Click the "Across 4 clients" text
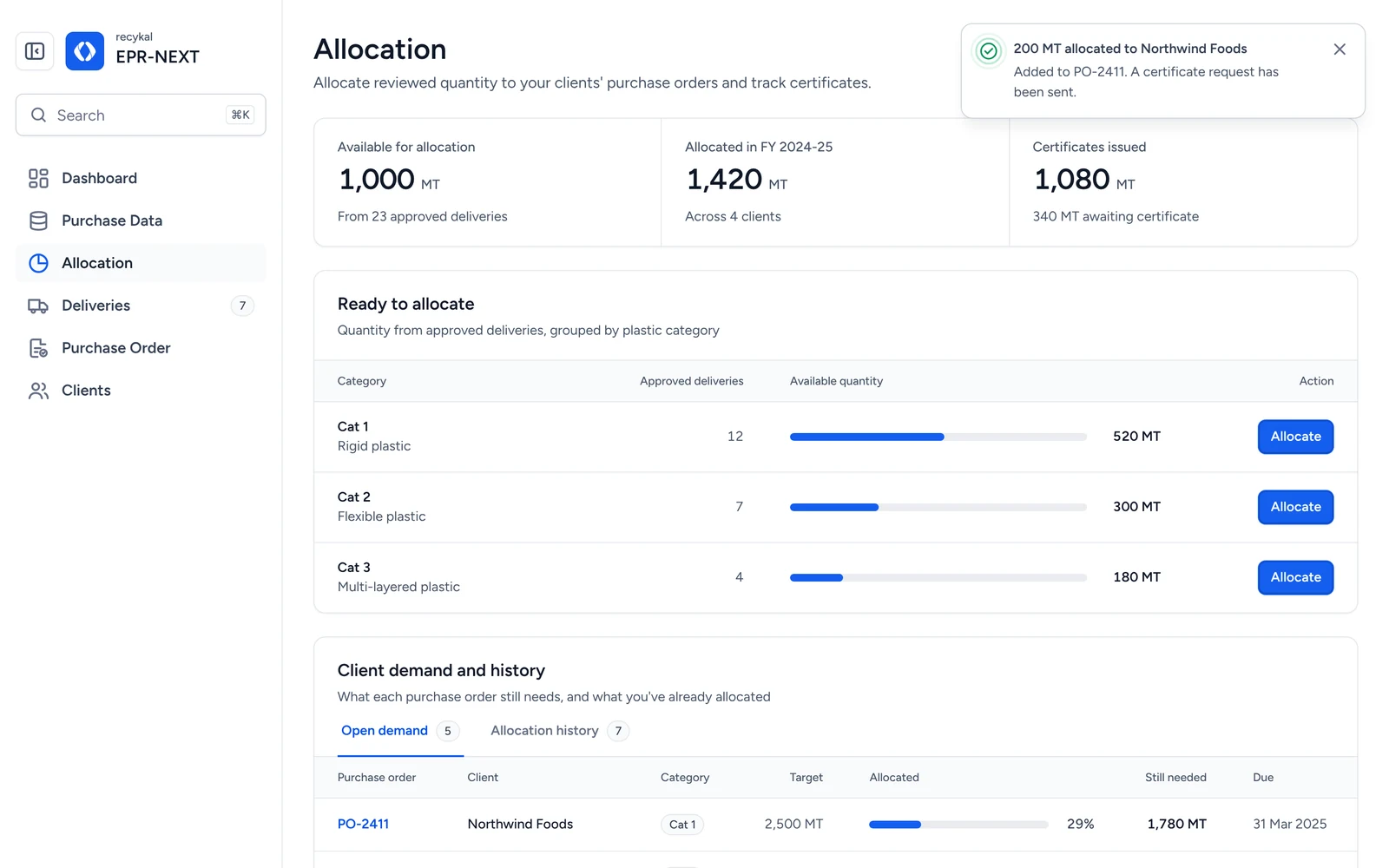 tap(733, 216)
